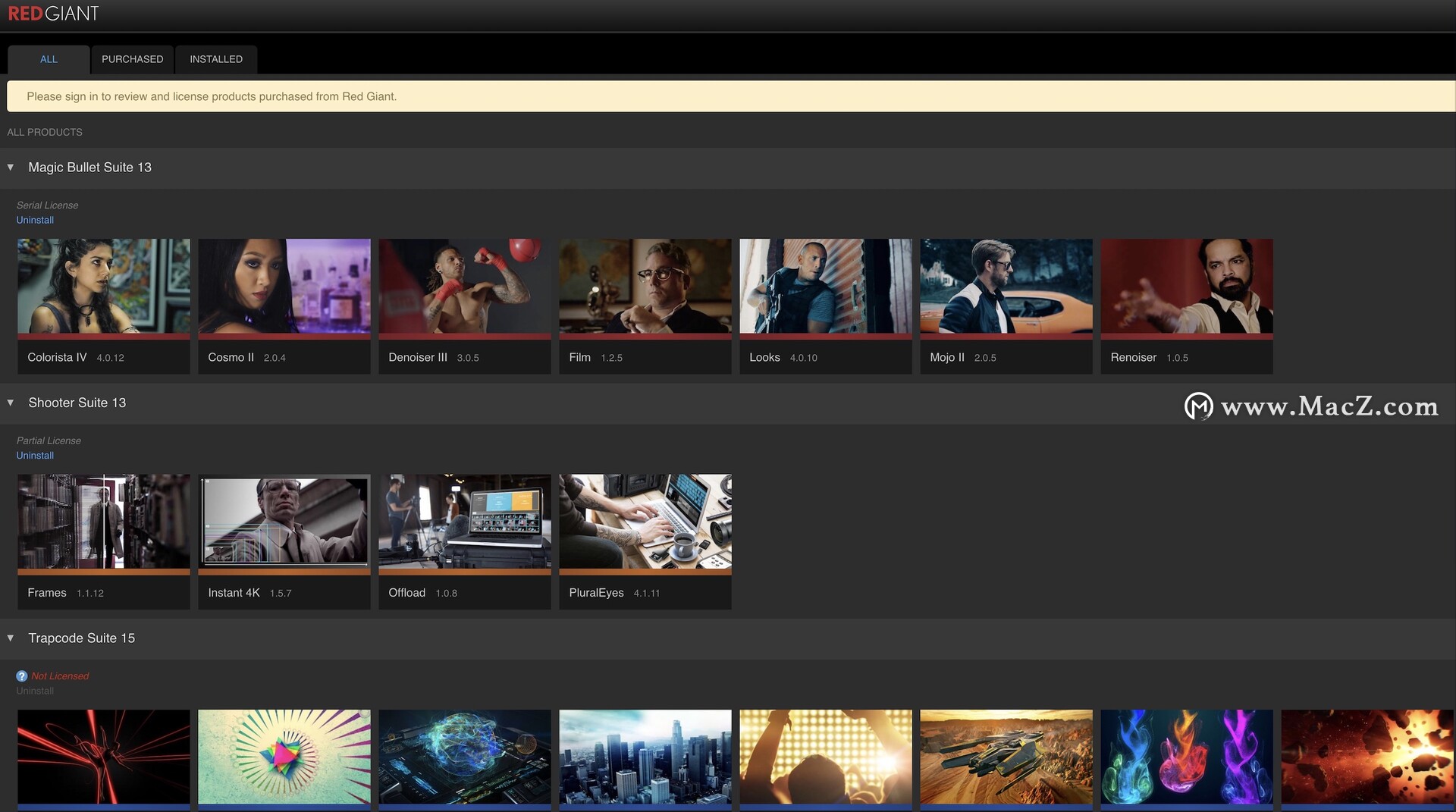Click the Partial License status text
The width and height of the screenshot is (1456, 812).
pos(49,440)
